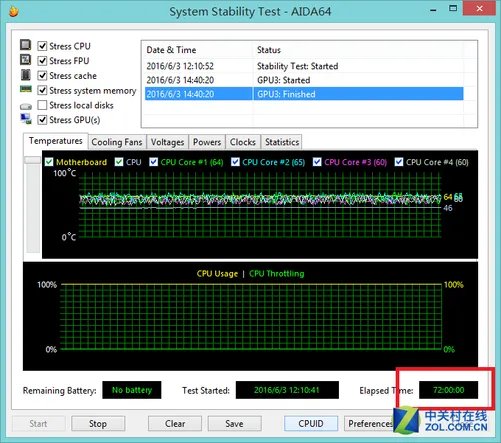The width and height of the screenshot is (501, 443).
Task: Open the CPUID panel
Action: [311, 424]
